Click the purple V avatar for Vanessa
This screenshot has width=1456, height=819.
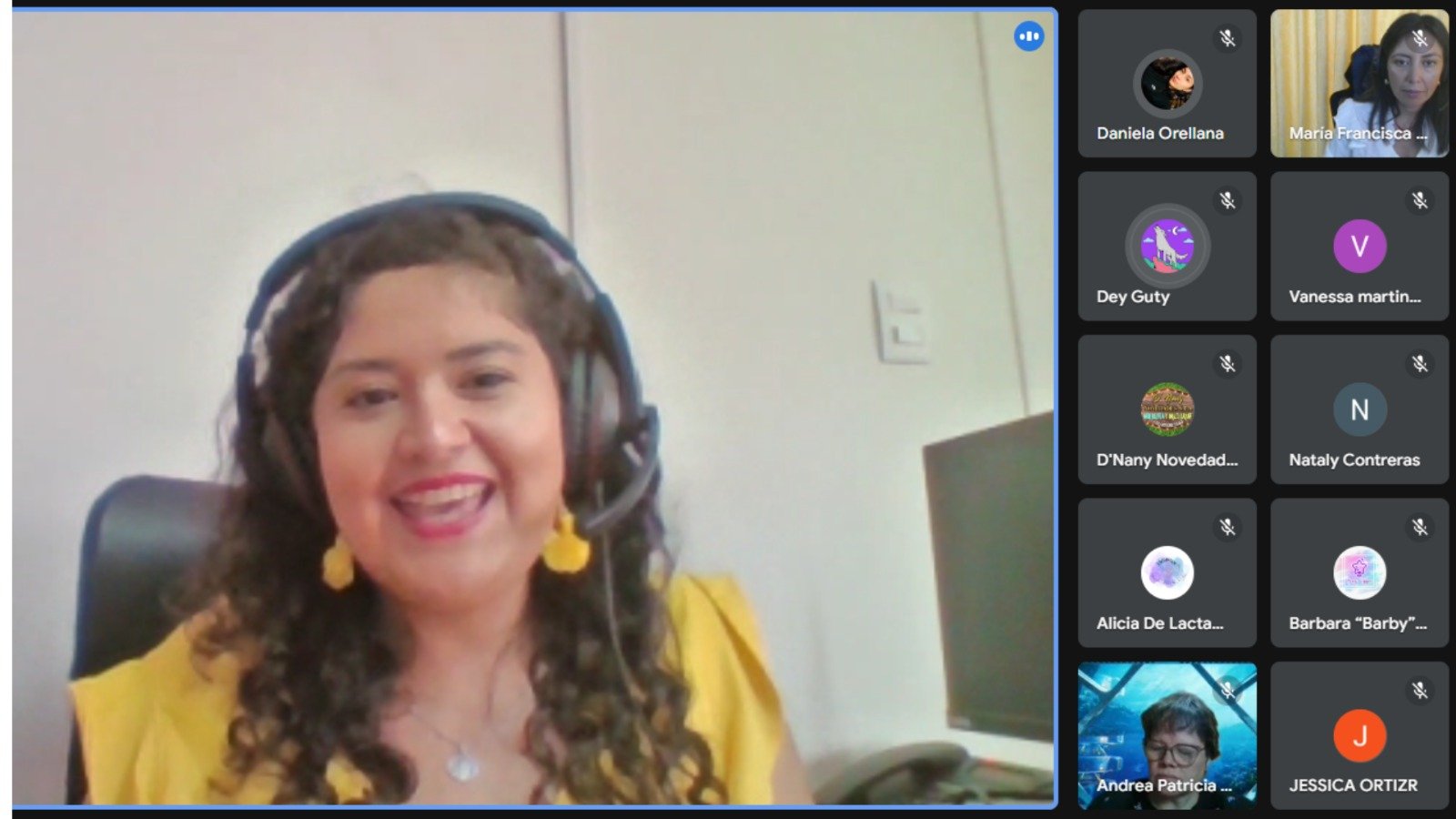click(x=1360, y=246)
